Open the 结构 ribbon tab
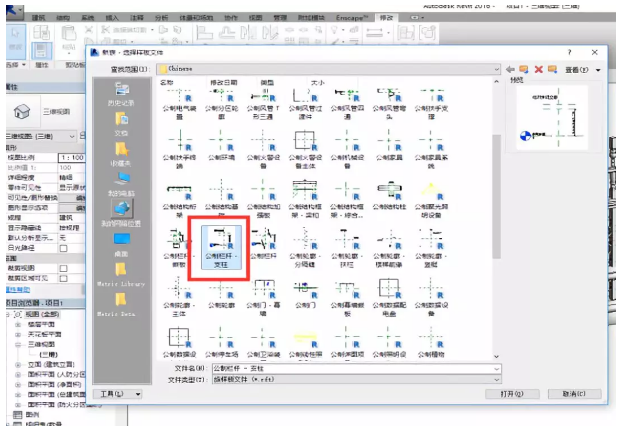 [63, 17]
